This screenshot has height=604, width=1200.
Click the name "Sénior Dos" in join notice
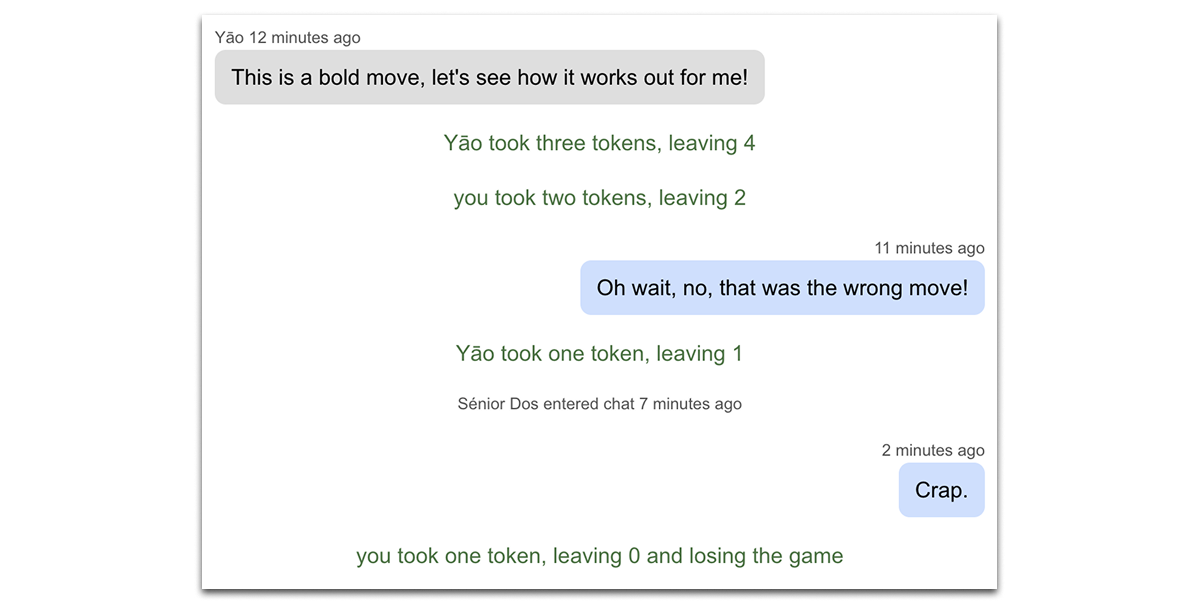click(498, 404)
